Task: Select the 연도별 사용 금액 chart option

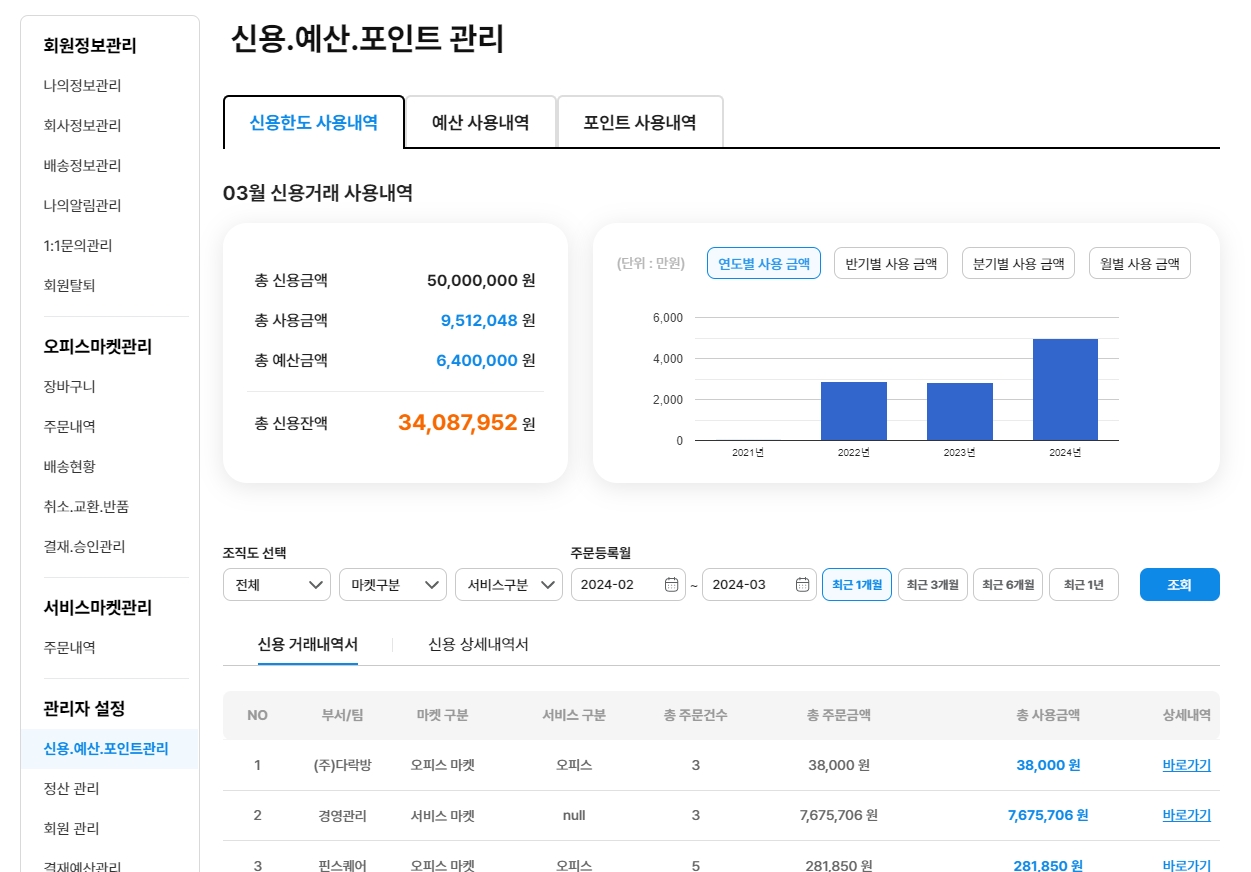Action: coord(763,264)
